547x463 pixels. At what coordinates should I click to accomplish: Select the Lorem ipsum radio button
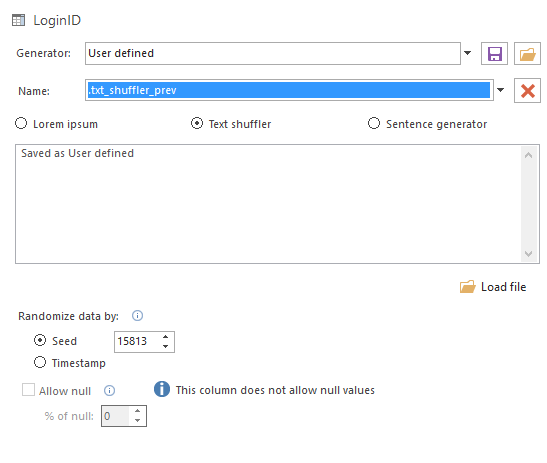point(21,124)
